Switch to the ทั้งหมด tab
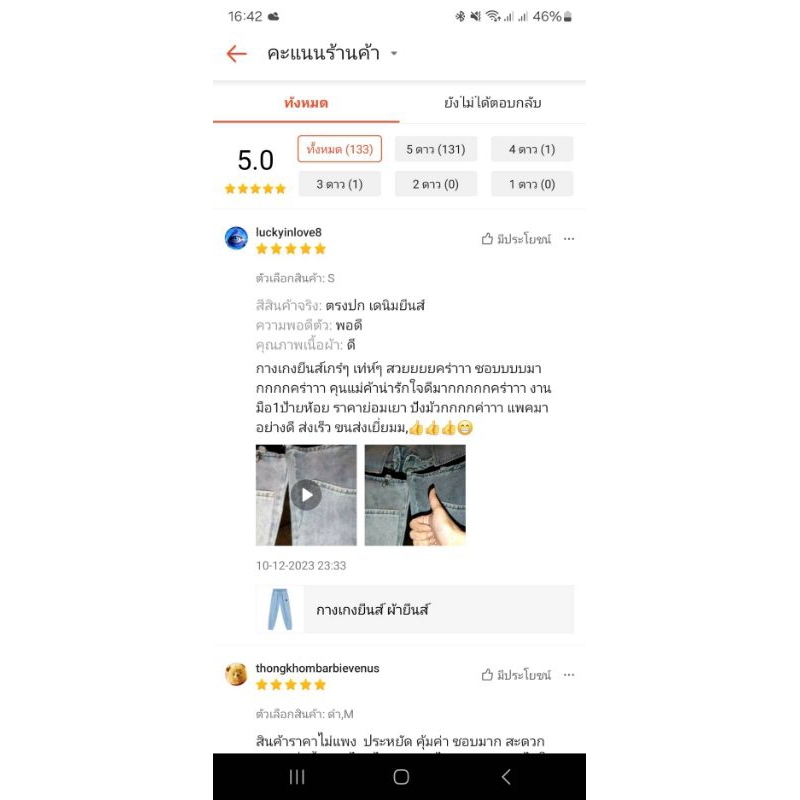Viewport: 800px width, 800px height. pyautogui.click(x=306, y=103)
